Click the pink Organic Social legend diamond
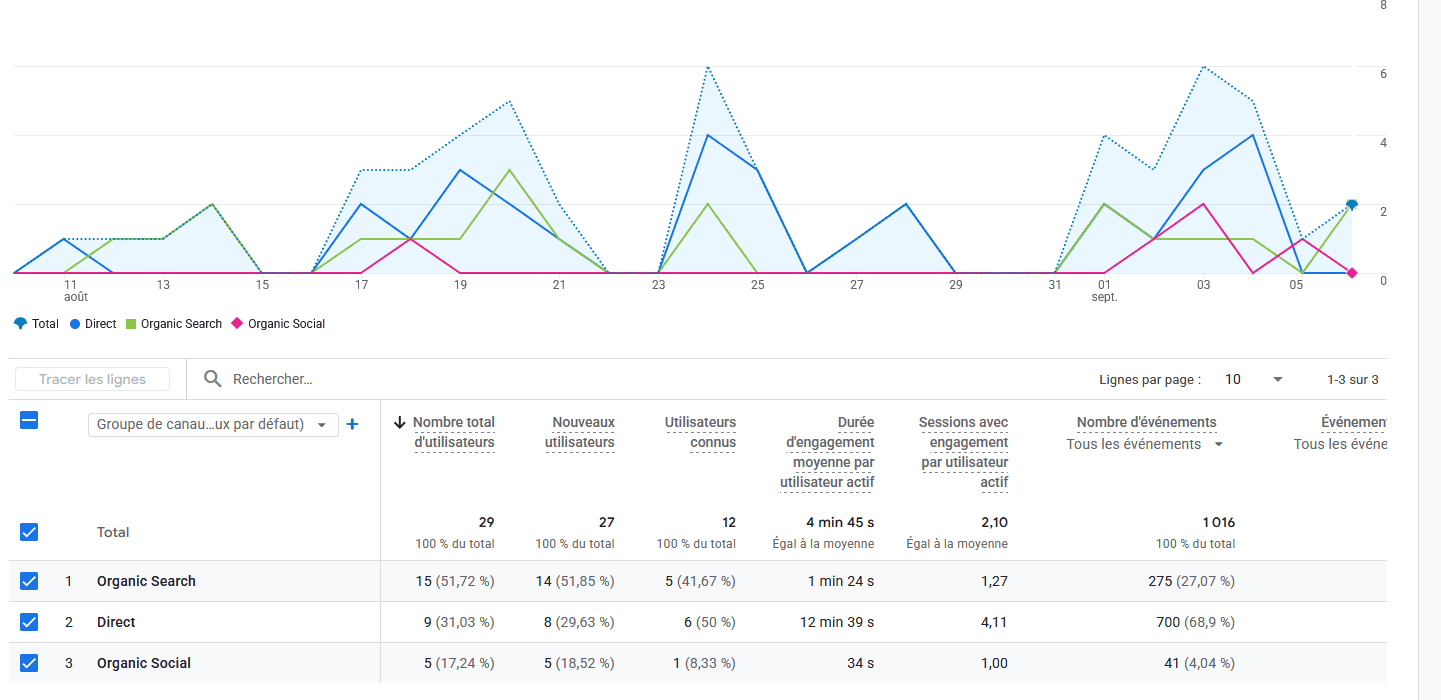 pos(237,324)
